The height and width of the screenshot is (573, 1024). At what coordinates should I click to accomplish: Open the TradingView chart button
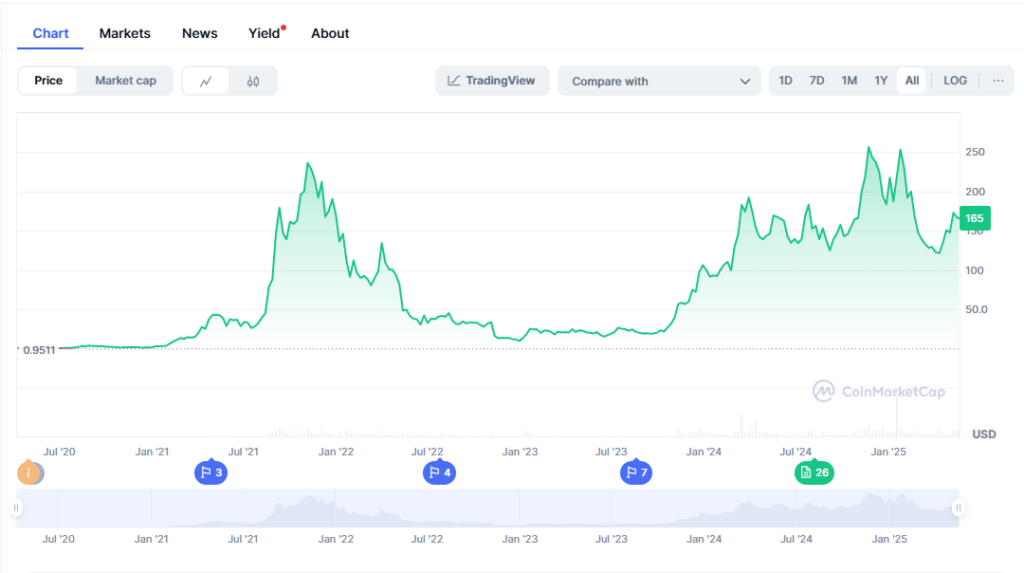pyautogui.click(x=492, y=81)
